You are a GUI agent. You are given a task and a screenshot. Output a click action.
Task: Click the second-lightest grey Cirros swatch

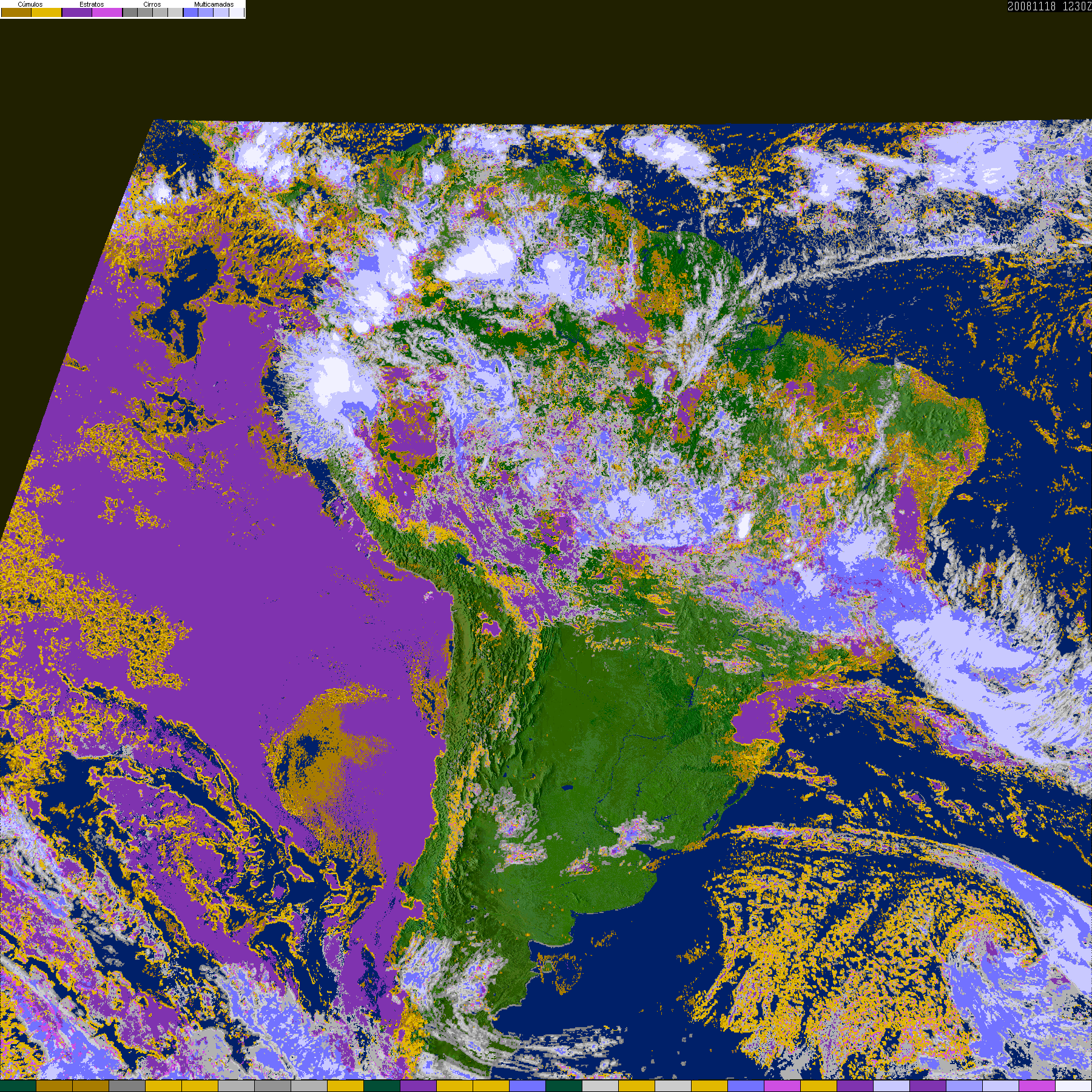pos(160,12)
